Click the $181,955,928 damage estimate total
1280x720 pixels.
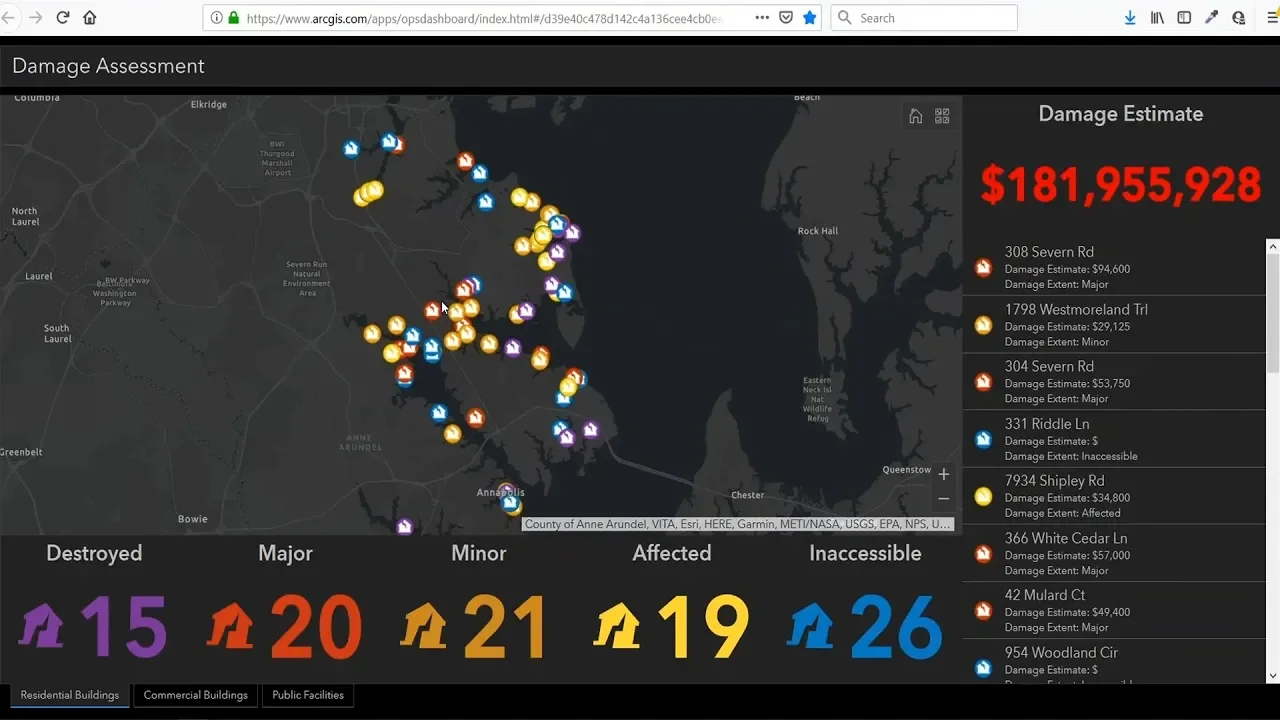[x=1121, y=186]
